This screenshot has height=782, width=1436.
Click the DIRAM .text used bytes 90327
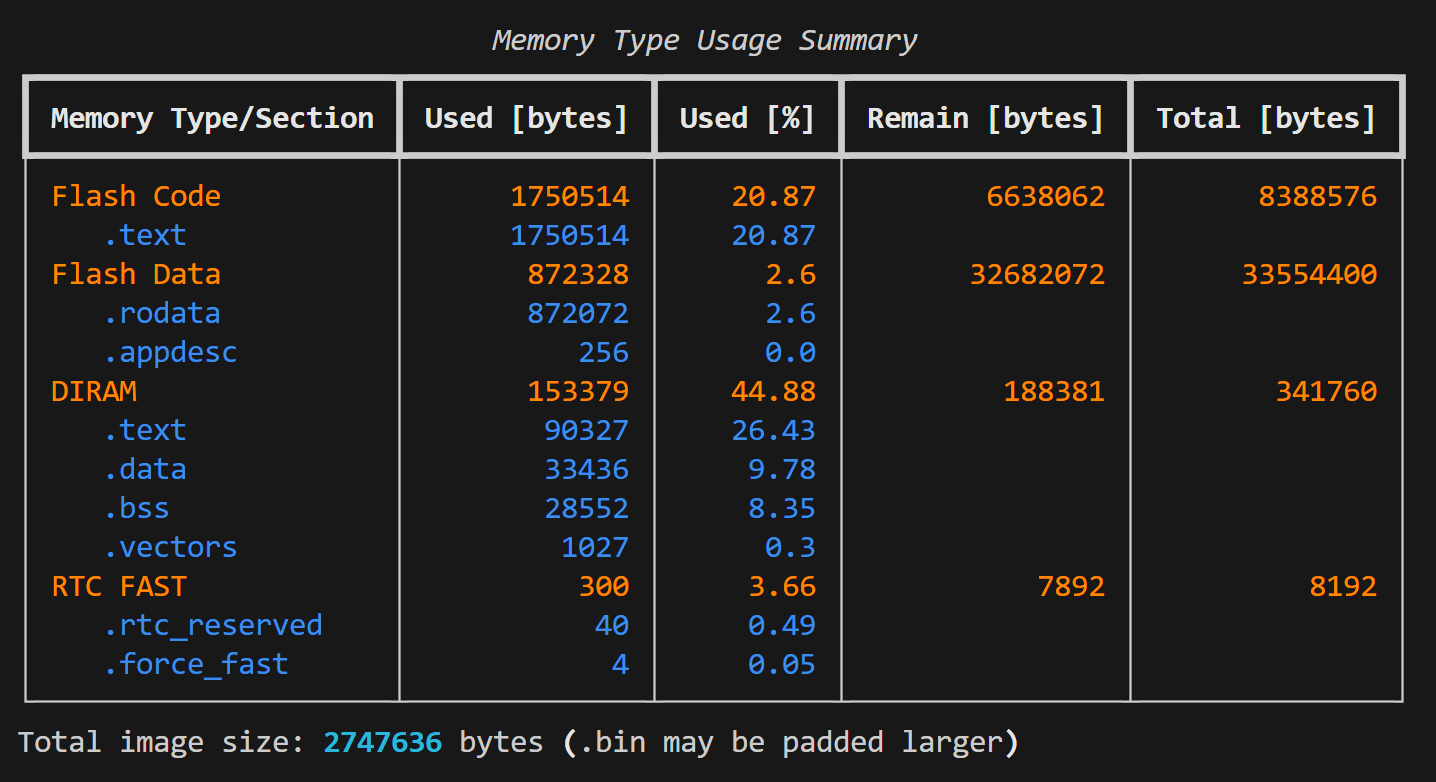pyautogui.click(x=587, y=430)
